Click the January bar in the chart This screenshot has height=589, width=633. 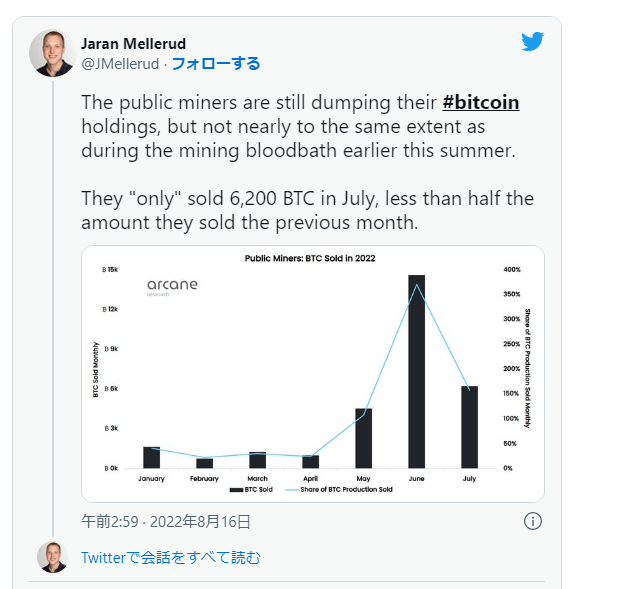[151, 457]
